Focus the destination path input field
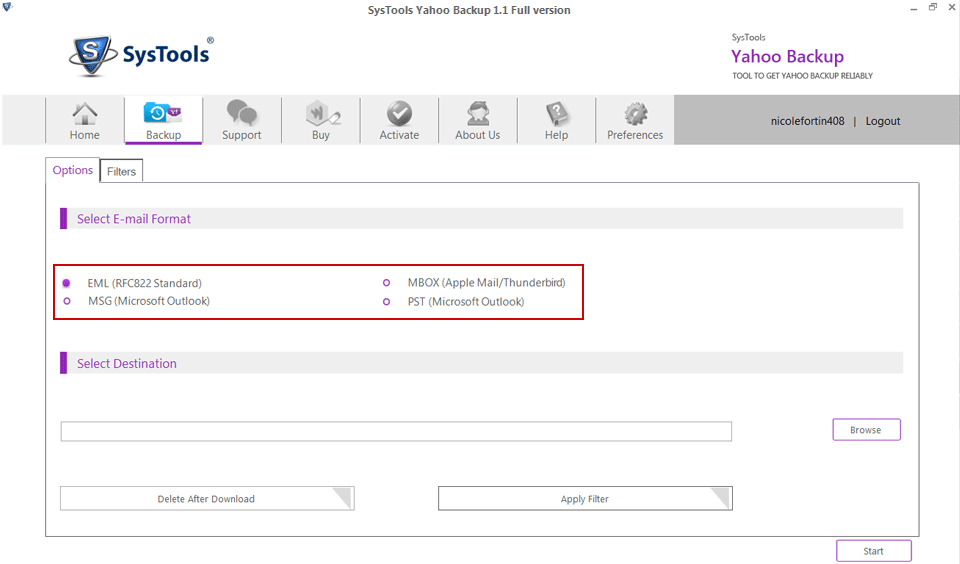This screenshot has width=960, height=564. tap(396, 431)
